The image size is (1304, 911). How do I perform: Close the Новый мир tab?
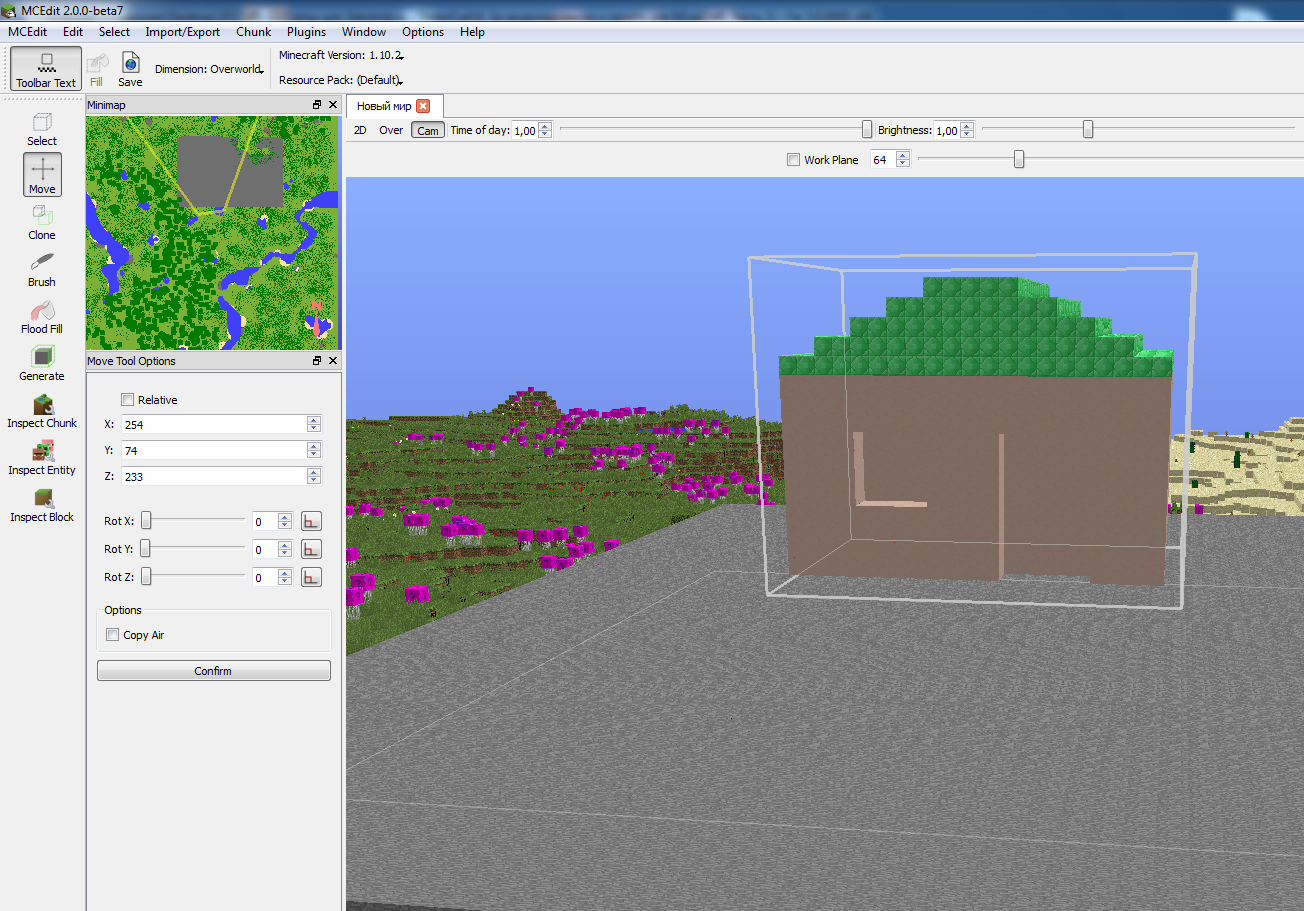[423, 106]
